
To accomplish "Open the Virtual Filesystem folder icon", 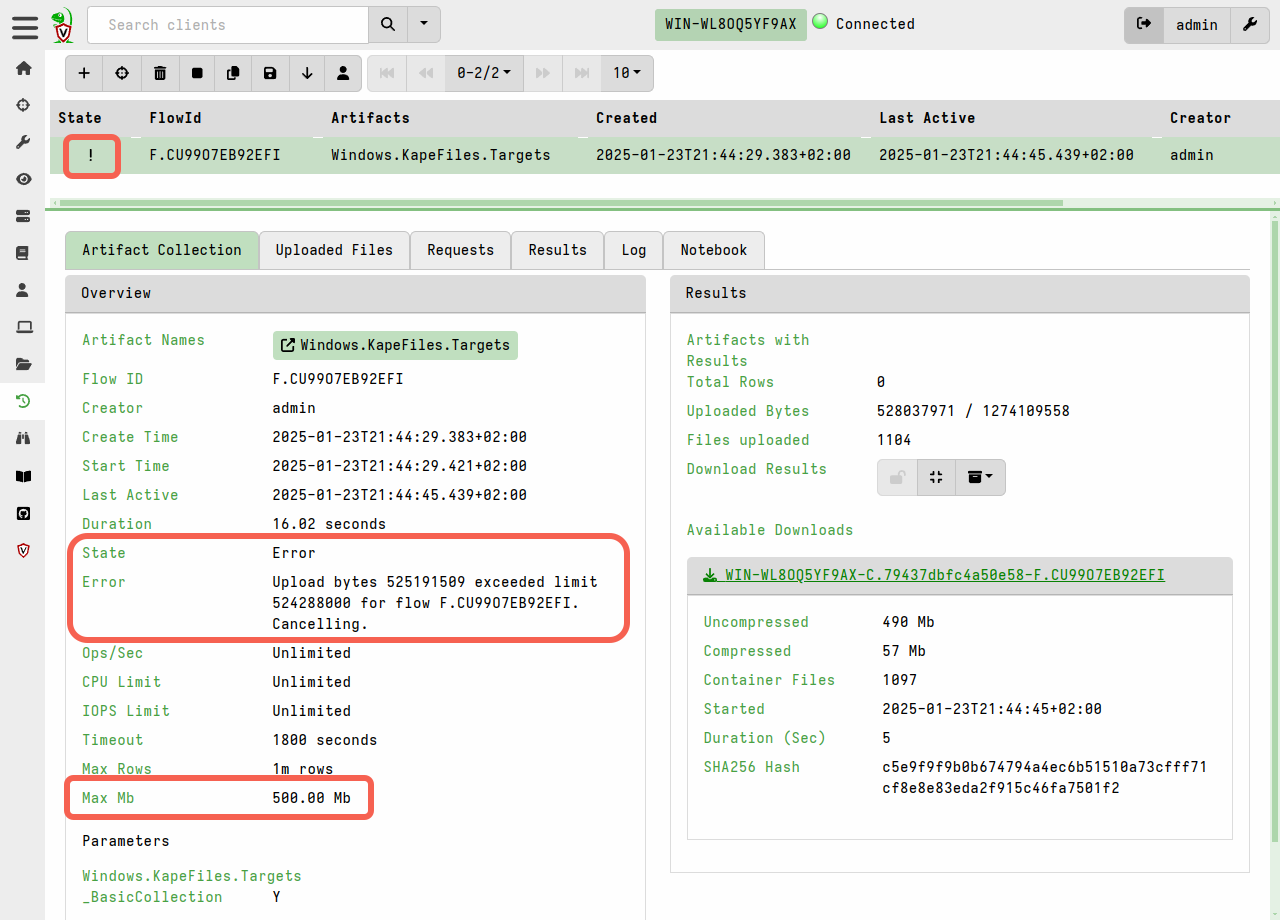I will pyautogui.click(x=22, y=364).
